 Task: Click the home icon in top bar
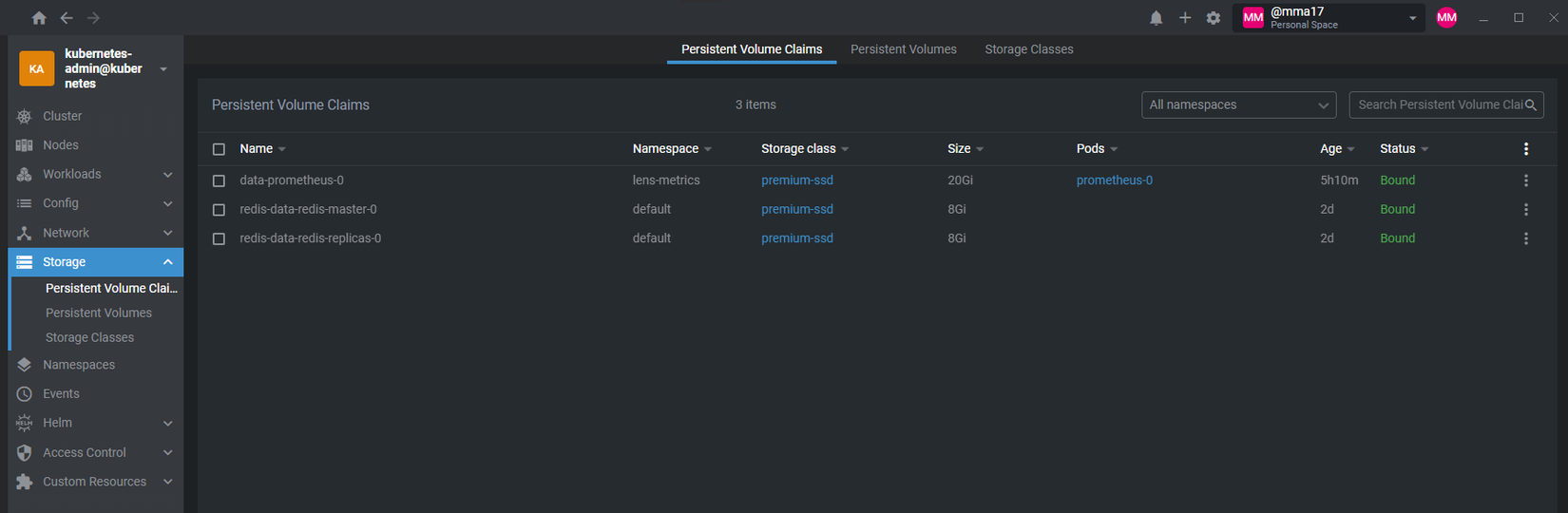point(39,18)
